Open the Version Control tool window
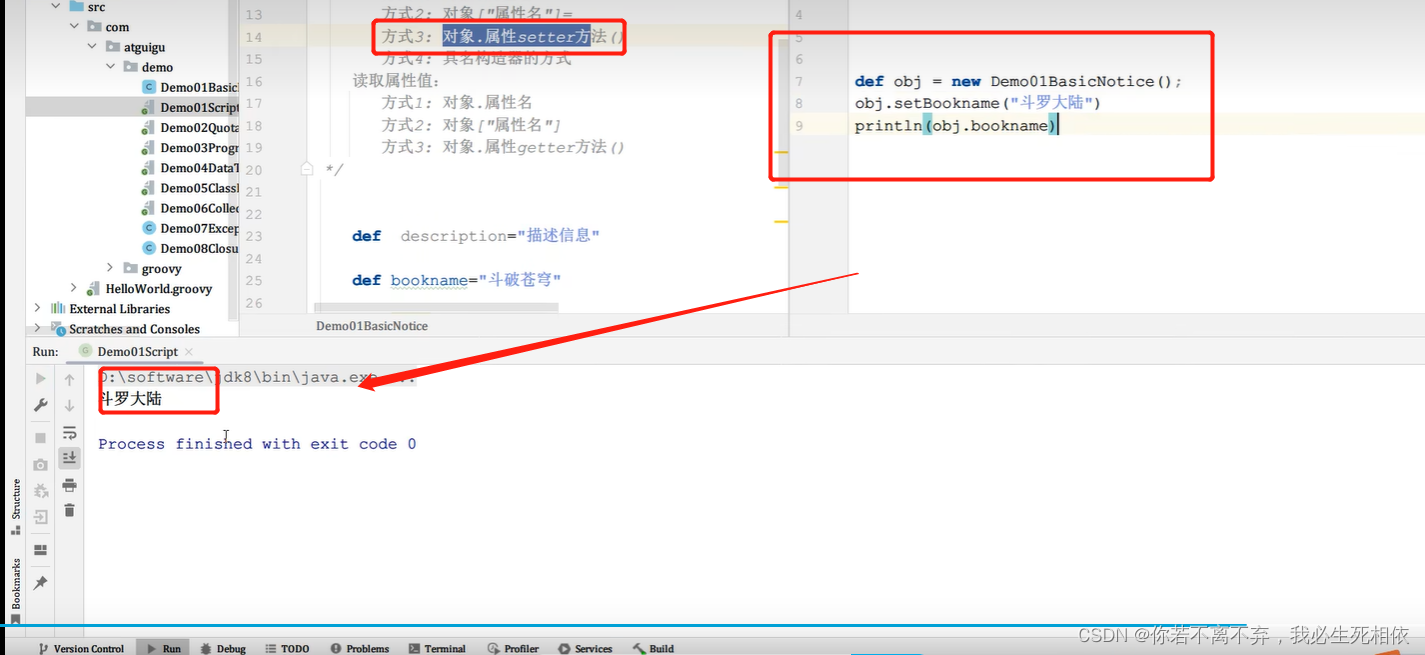This screenshot has height=655, width=1425. click(81, 648)
